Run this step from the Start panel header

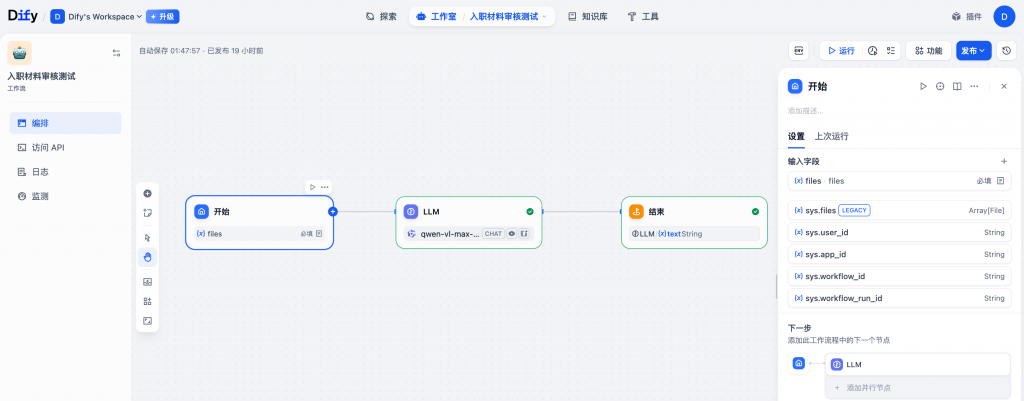[x=923, y=87]
